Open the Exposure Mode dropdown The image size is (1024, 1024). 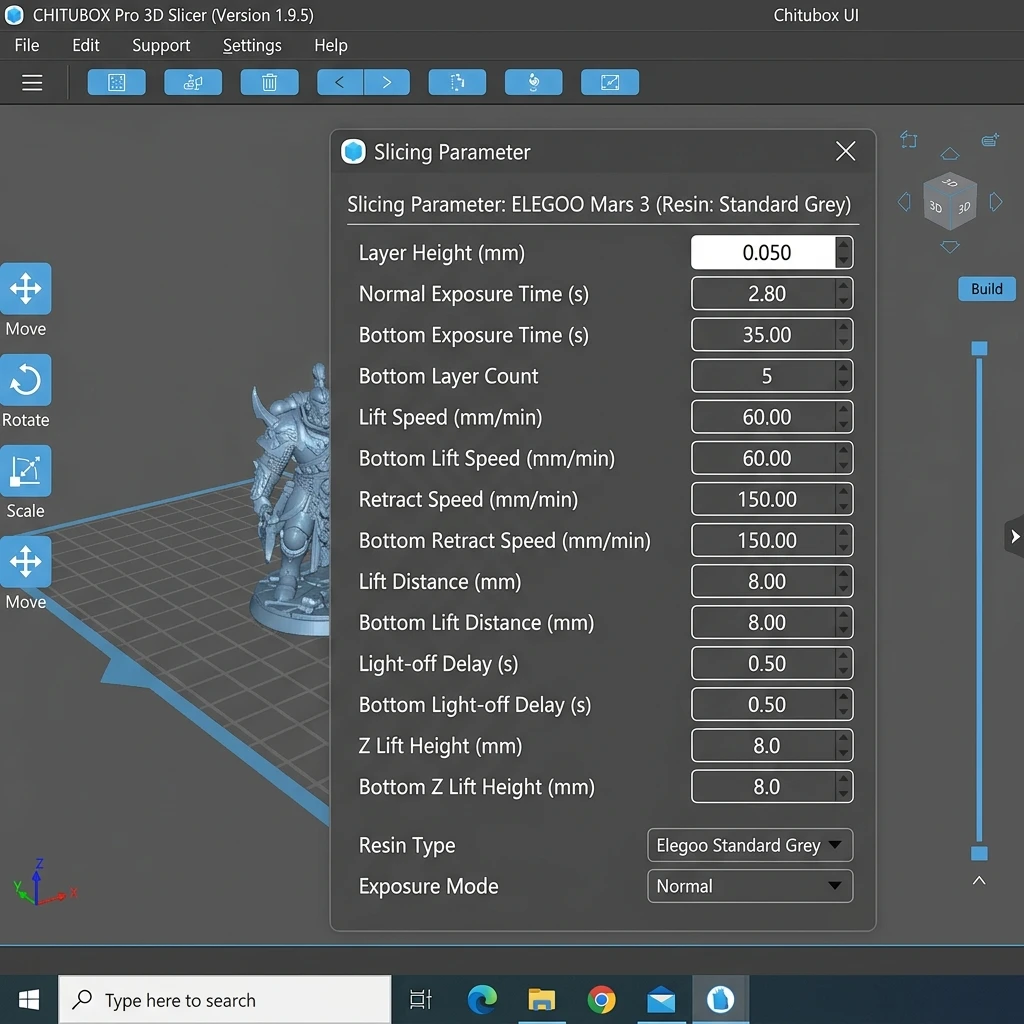coord(750,886)
